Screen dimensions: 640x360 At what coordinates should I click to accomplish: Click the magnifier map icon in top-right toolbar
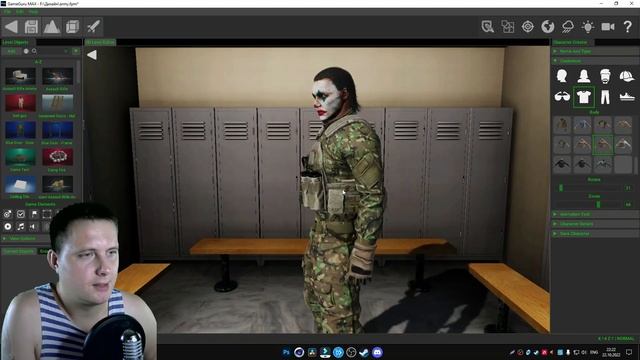tap(487, 27)
